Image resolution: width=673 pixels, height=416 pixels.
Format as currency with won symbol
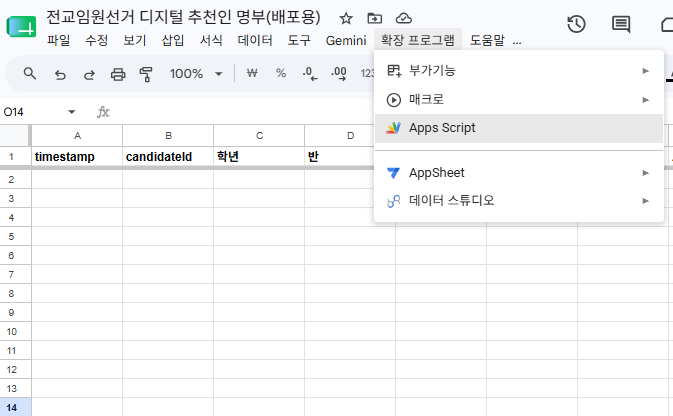(x=252, y=73)
